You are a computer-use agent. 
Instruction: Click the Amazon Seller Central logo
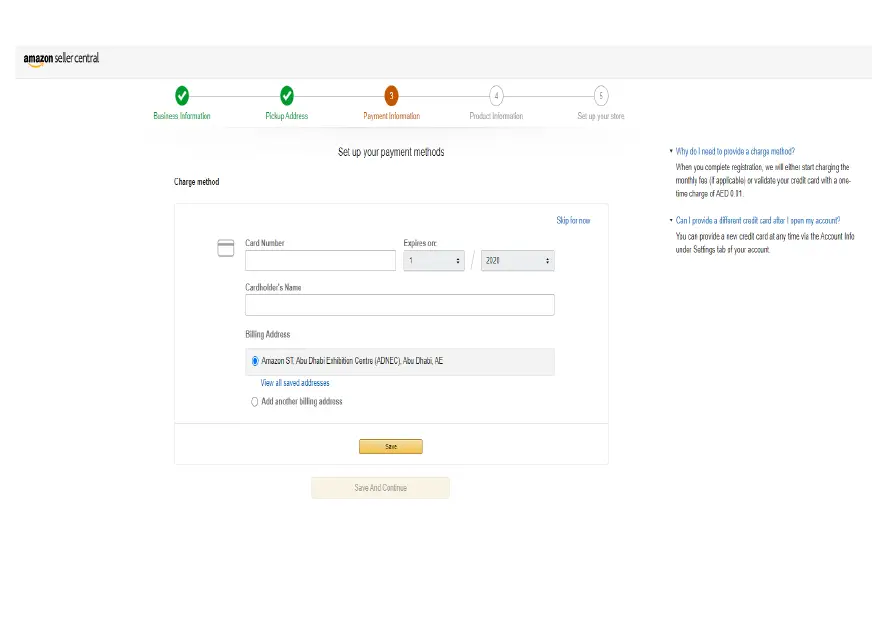(x=61, y=59)
